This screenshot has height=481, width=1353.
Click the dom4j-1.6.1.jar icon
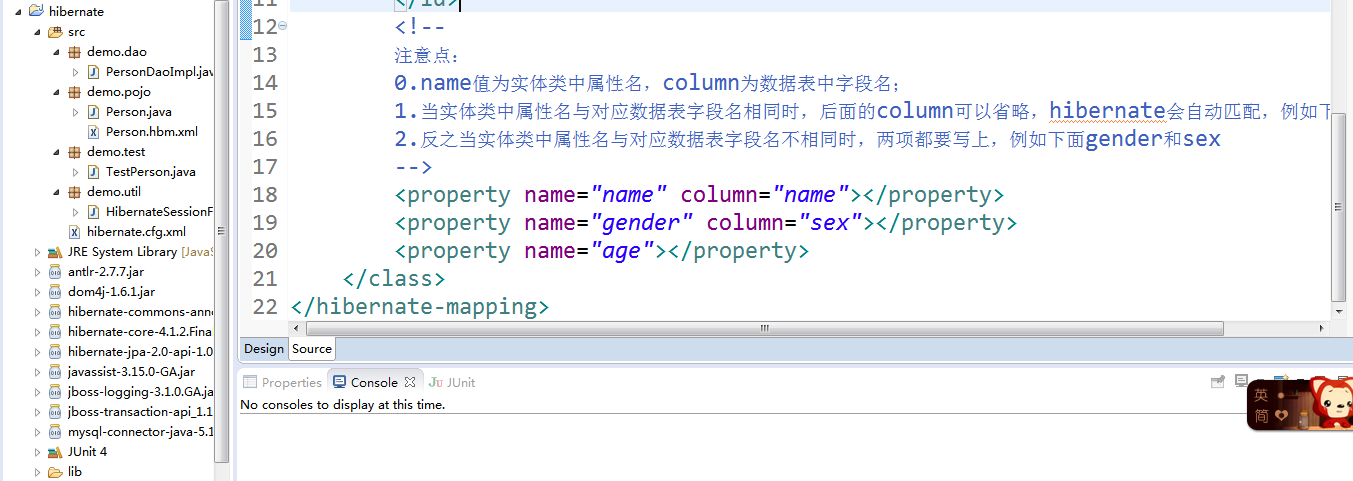pyautogui.click(x=55, y=292)
